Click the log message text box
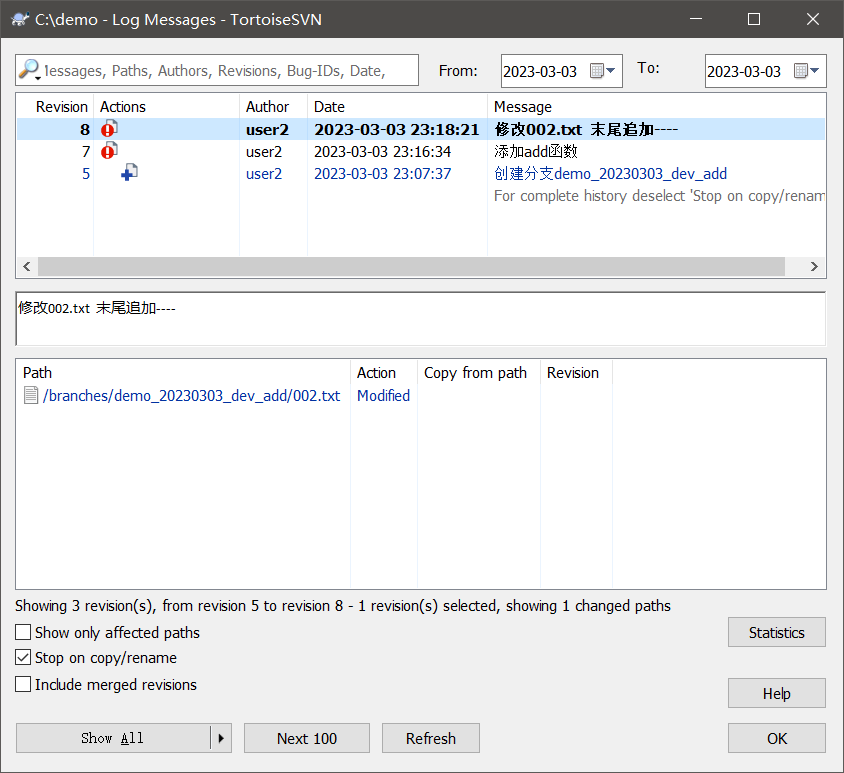Screen dimensions: 844x773 coord(420,319)
